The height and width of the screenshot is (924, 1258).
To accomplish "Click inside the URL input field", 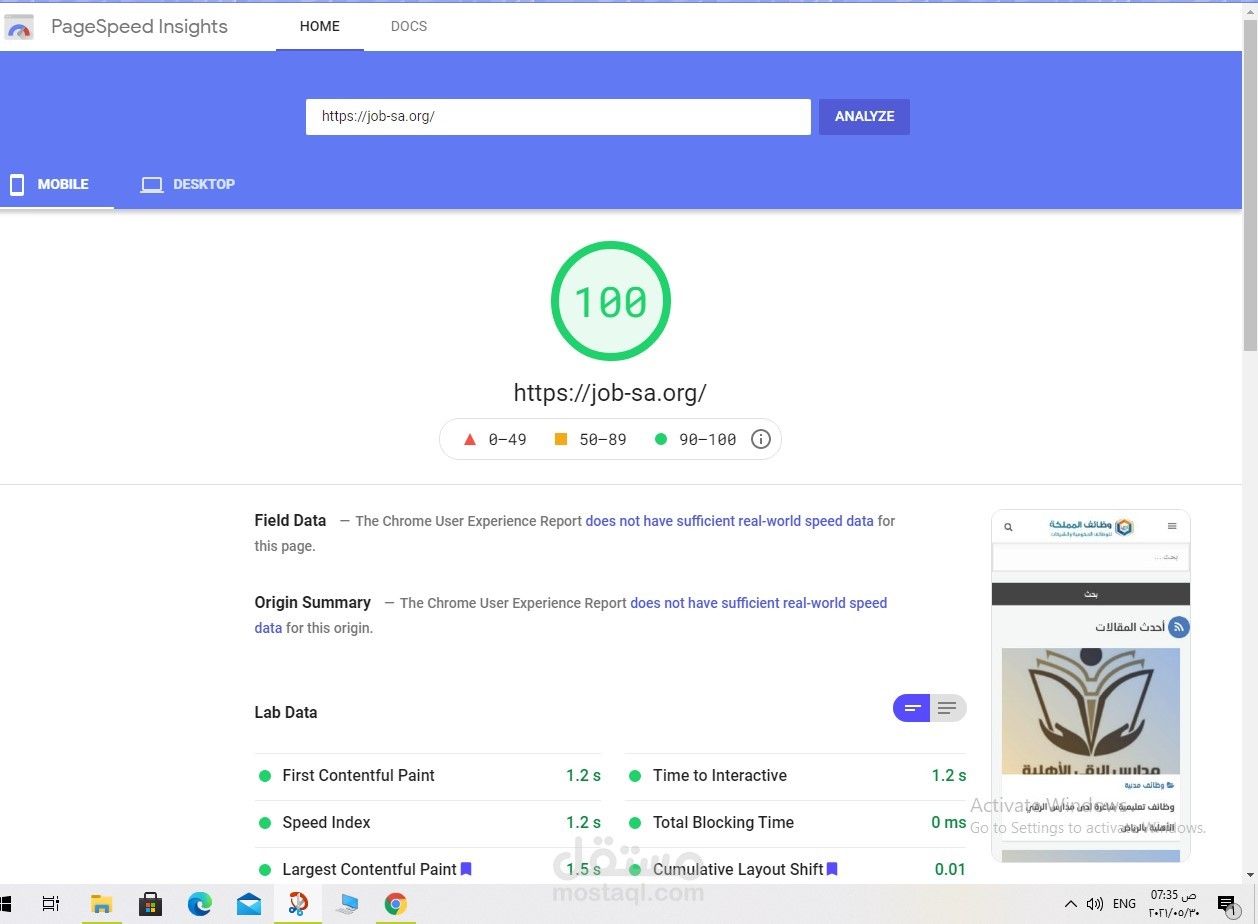I will pyautogui.click(x=558, y=116).
